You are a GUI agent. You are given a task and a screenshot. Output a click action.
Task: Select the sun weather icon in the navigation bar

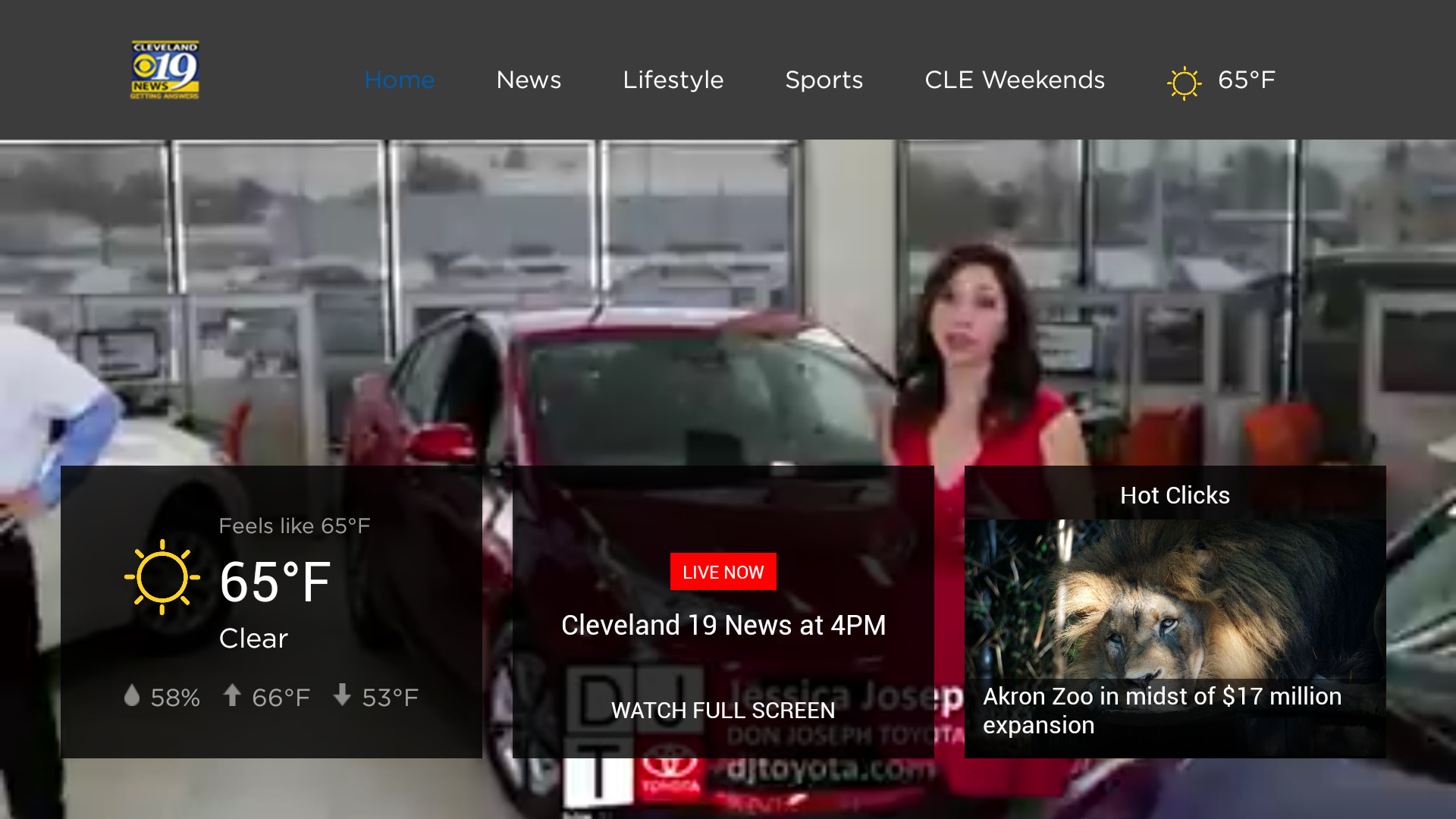(1184, 81)
